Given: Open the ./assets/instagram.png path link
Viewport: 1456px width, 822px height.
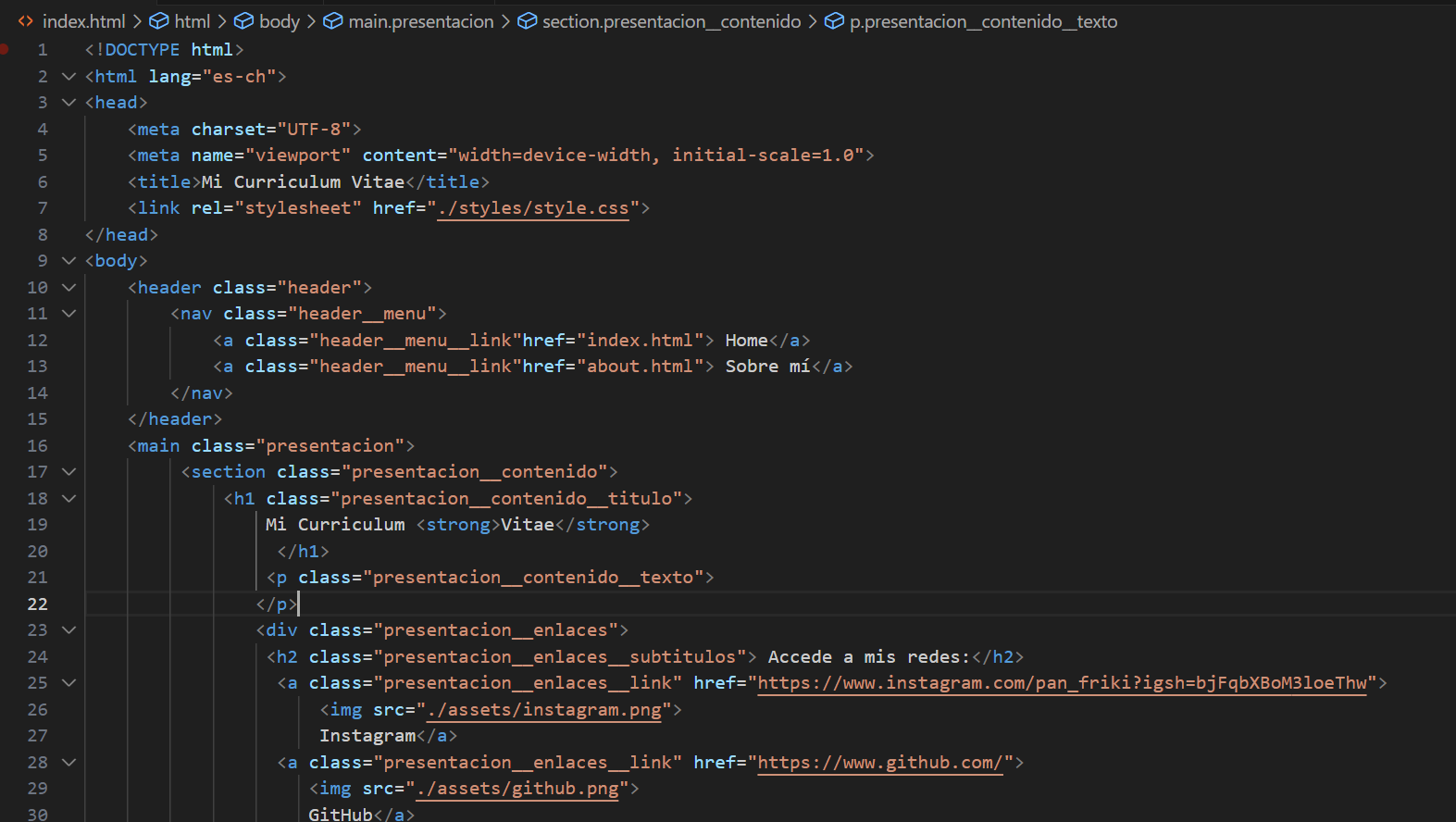Looking at the screenshot, I should [x=544, y=710].
